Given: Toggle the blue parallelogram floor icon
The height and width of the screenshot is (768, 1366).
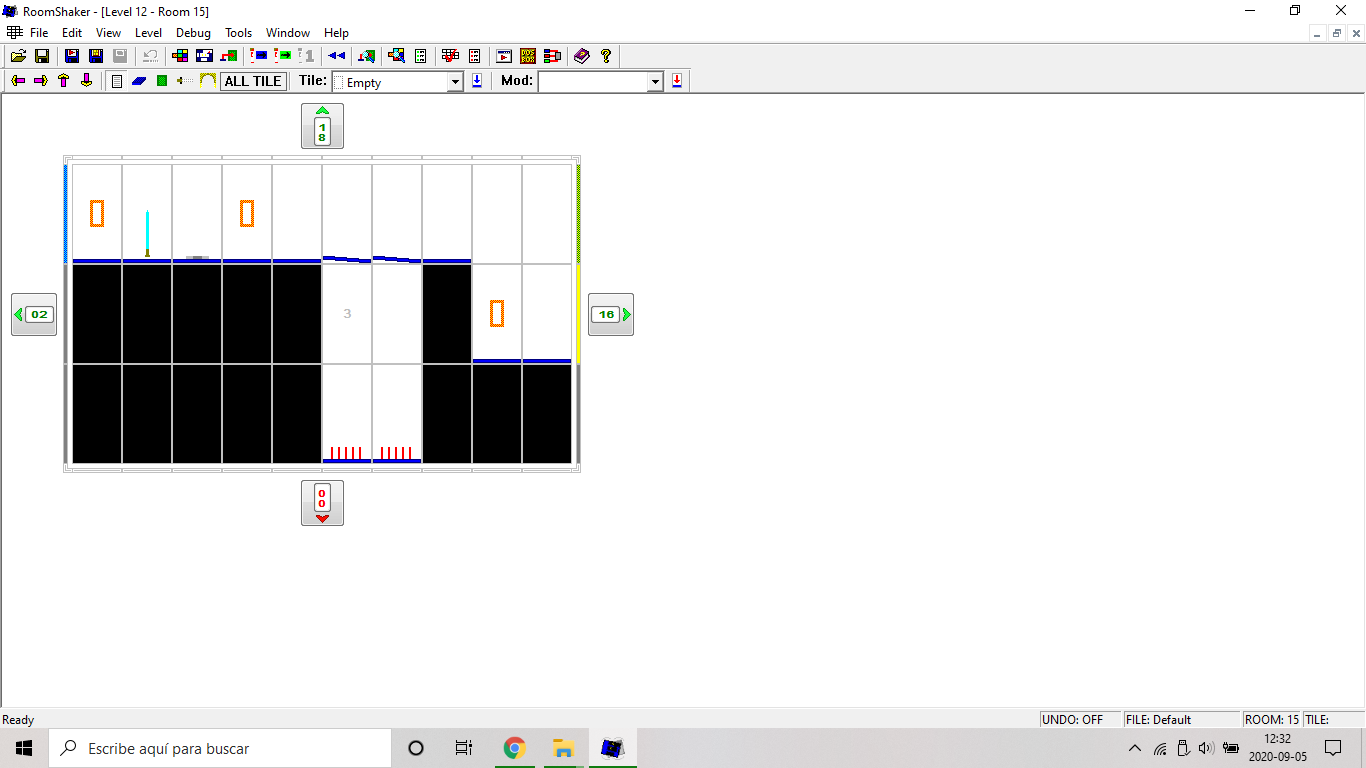Looking at the screenshot, I should click(139, 81).
